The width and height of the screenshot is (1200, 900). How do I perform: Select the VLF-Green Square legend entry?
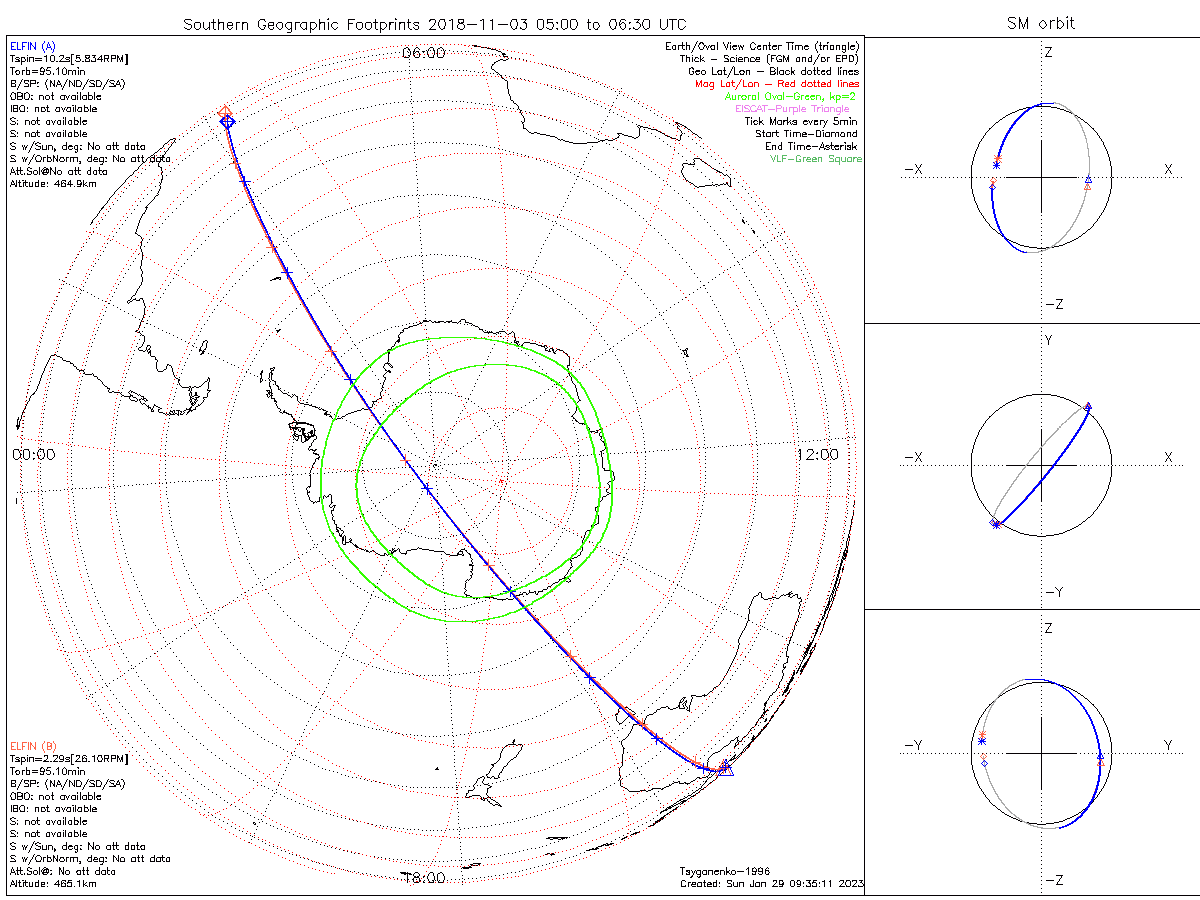click(815, 159)
